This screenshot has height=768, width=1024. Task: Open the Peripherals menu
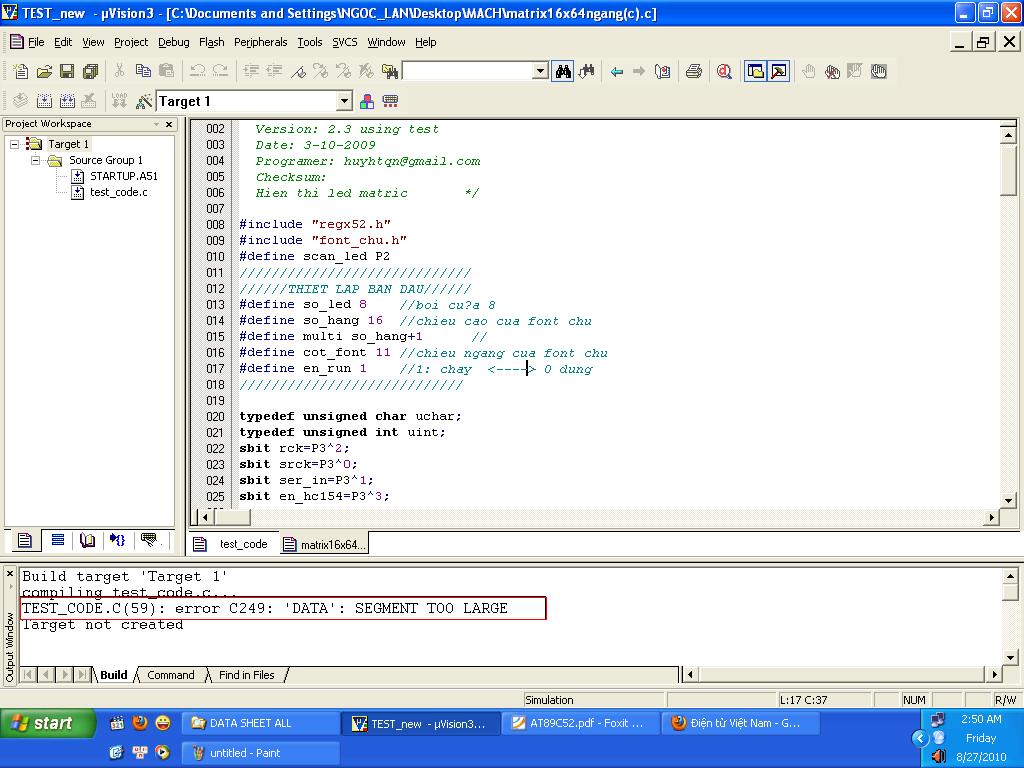pyautogui.click(x=260, y=42)
